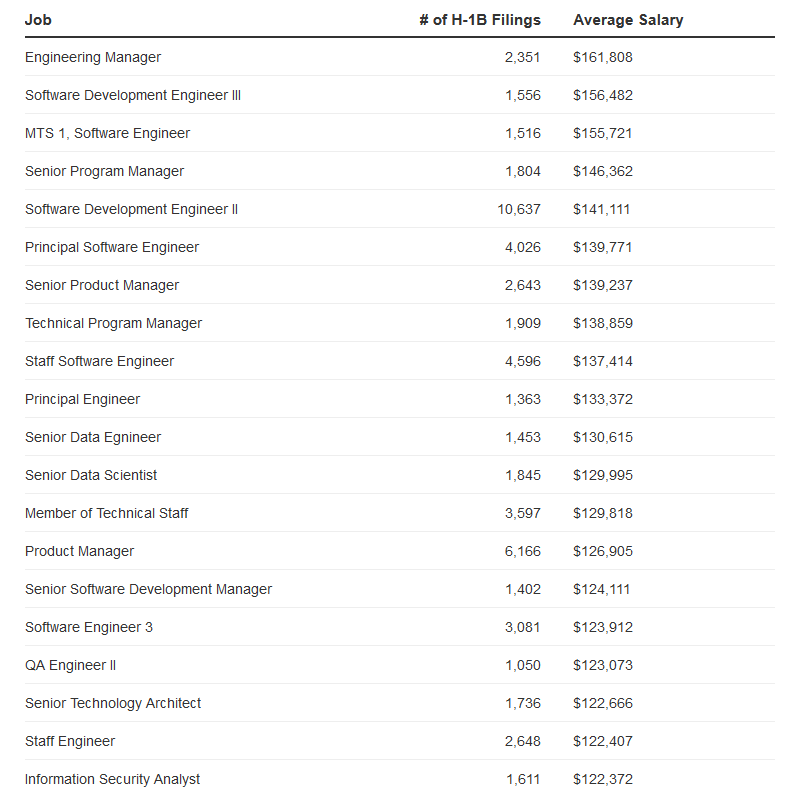The image size is (798, 800).
Task: Select the Senior Software Development Manager label
Action: coord(148,589)
